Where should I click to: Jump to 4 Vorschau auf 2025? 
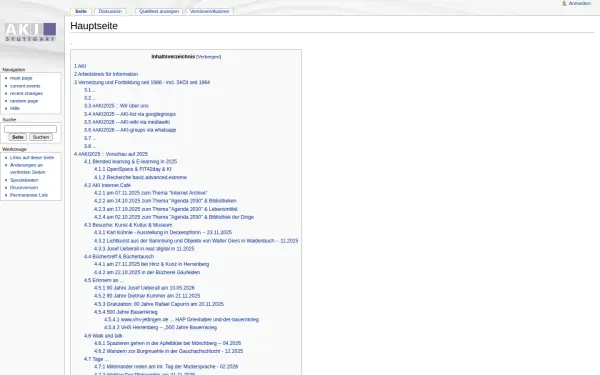coord(111,154)
